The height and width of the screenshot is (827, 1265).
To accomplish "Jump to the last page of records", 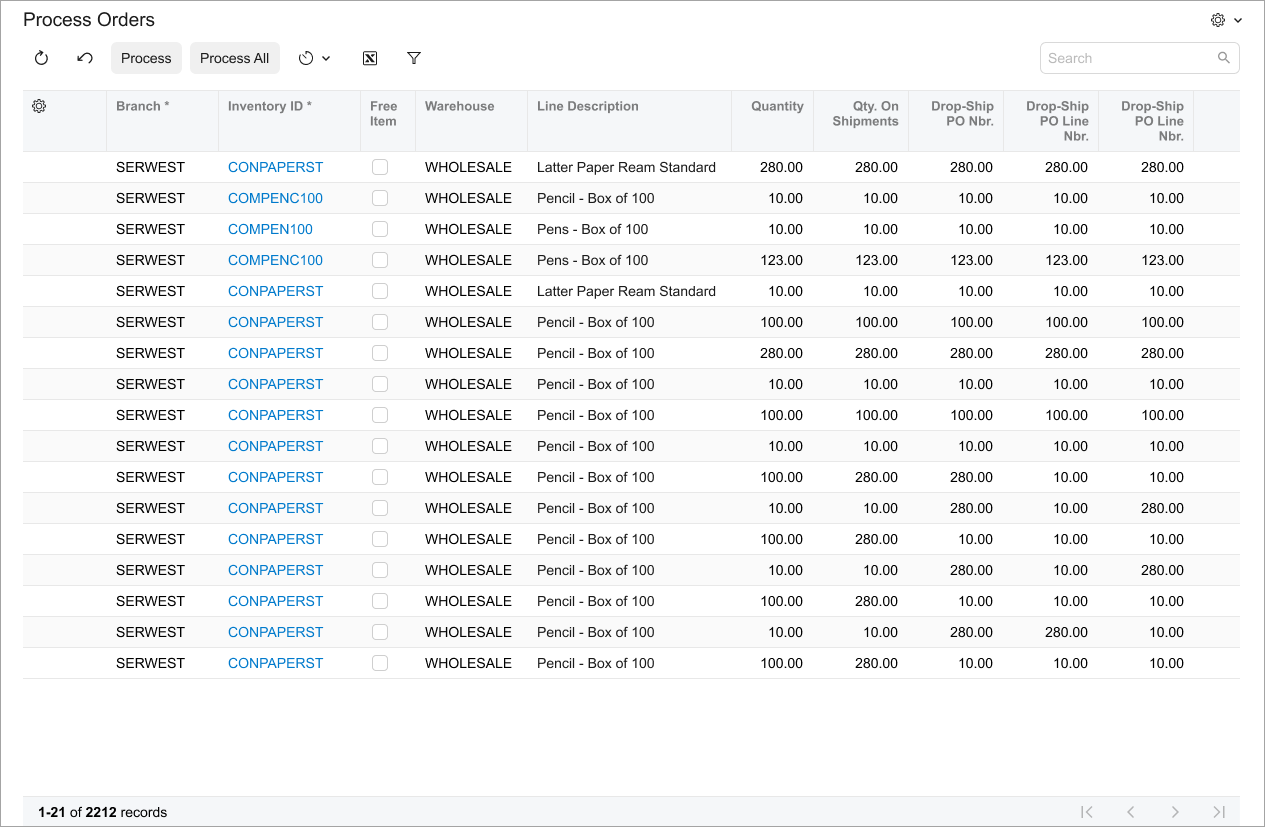I will tap(1219, 812).
